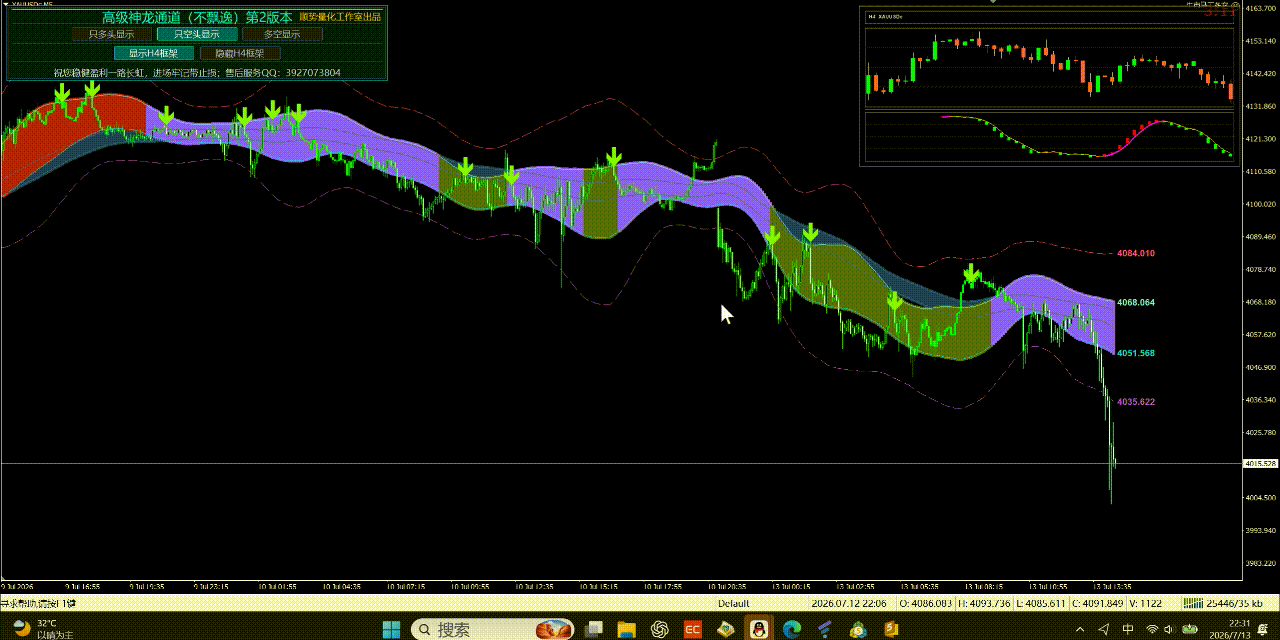
Task: Click the Default profile in status bar
Action: [x=733, y=603]
